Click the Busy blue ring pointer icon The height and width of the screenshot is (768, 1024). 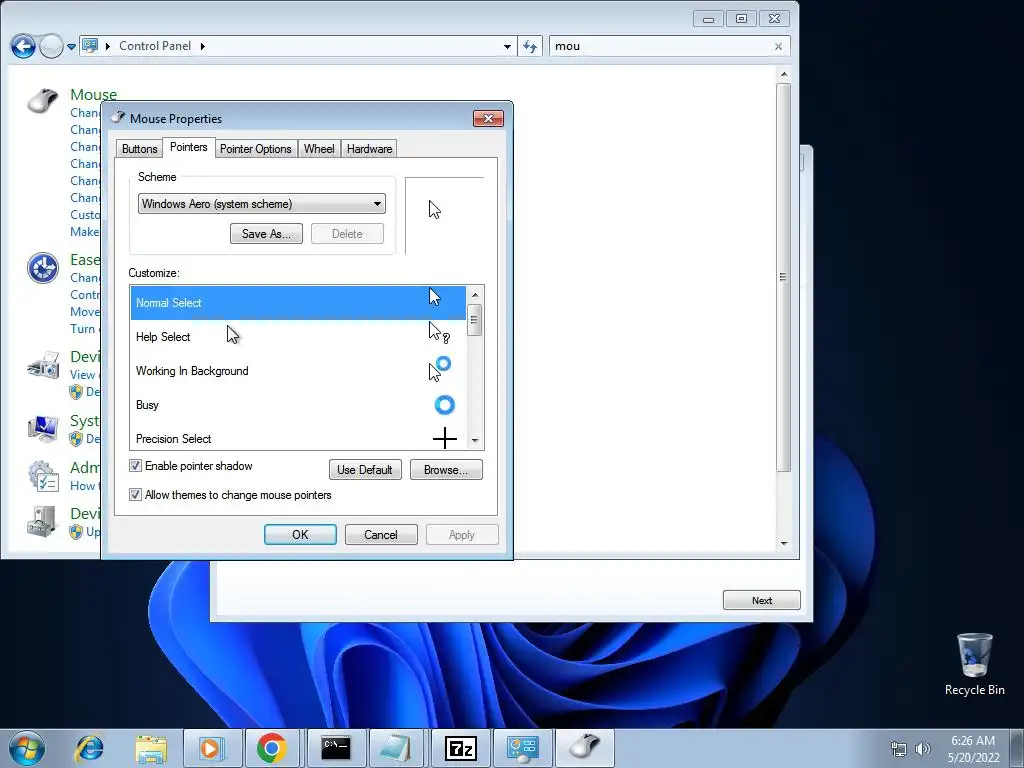444,405
